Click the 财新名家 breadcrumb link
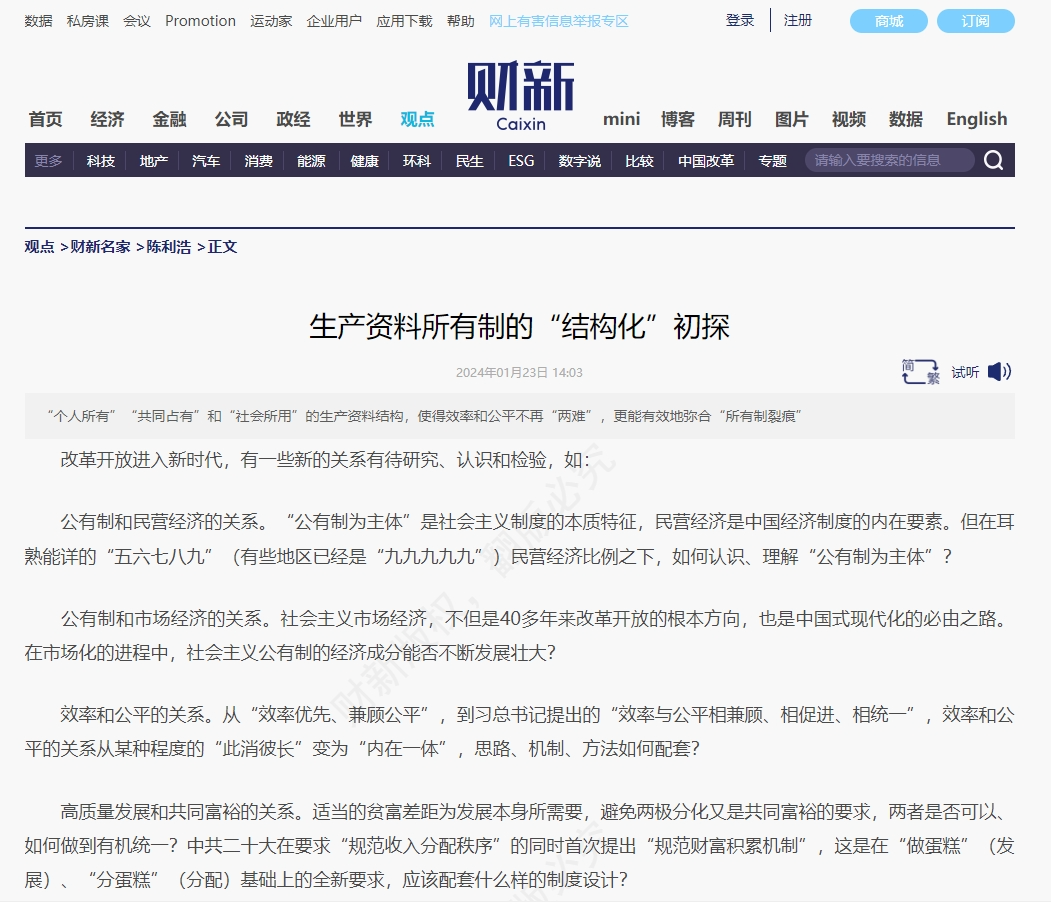1051x904 pixels. click(103, 246)
